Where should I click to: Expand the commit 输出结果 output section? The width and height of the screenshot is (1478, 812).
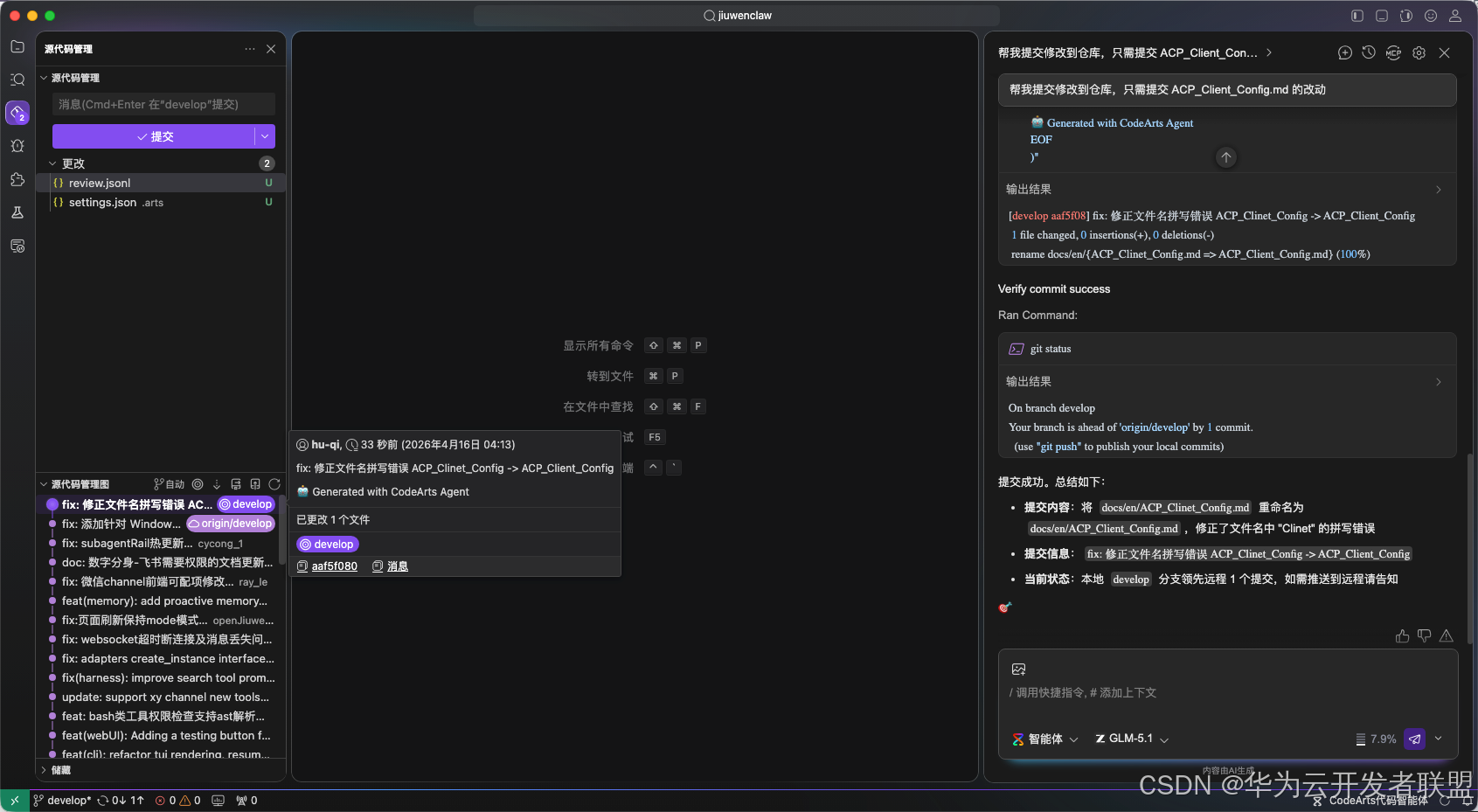[1438, 190]
